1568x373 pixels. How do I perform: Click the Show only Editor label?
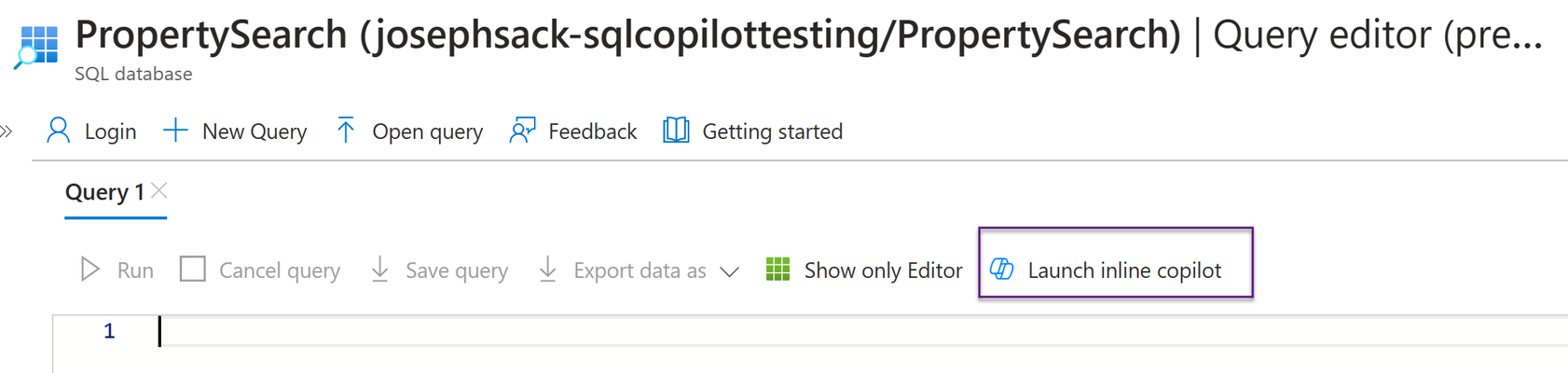click(883, 270)
